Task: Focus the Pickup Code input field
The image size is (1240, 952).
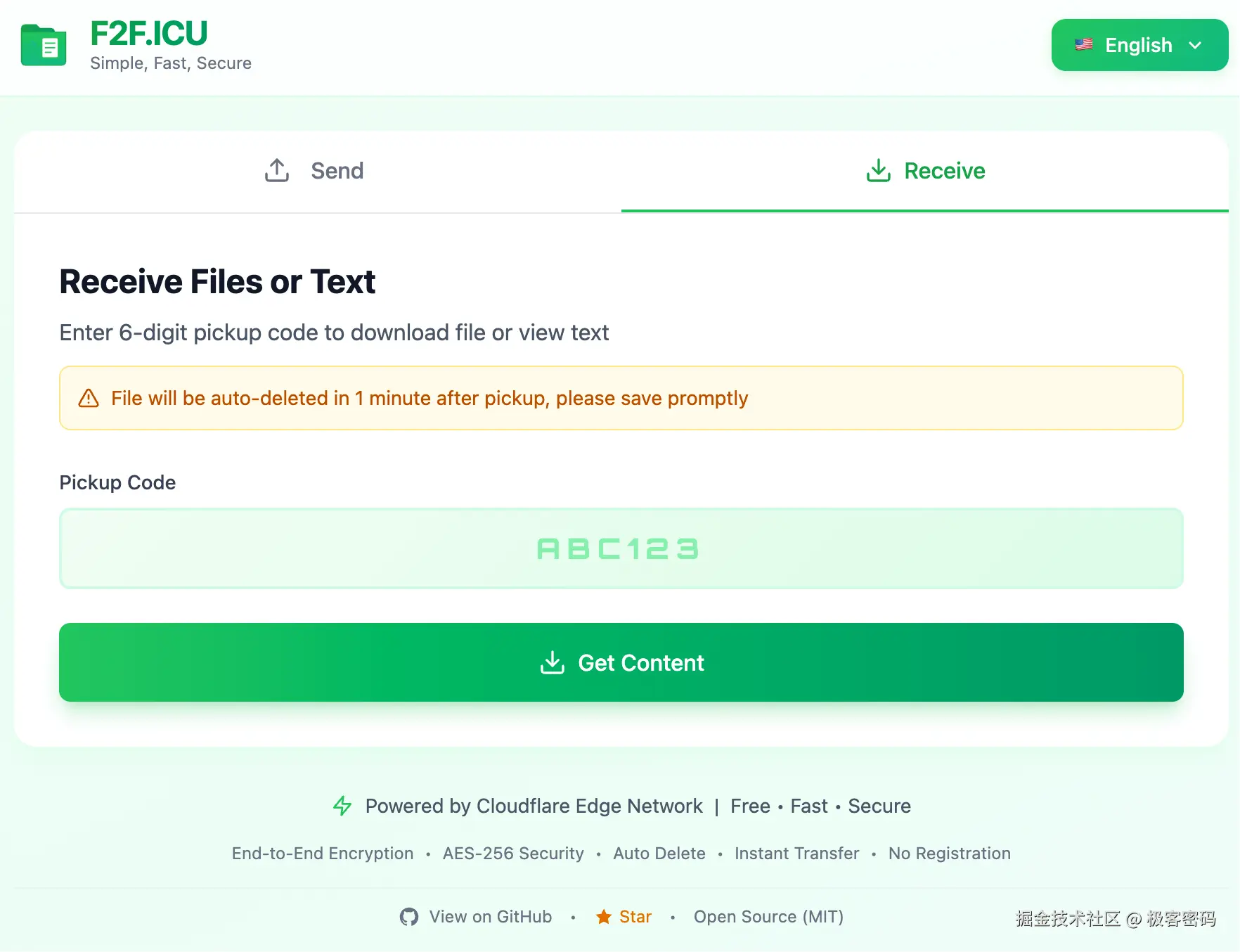Action: tap(621, 548)
